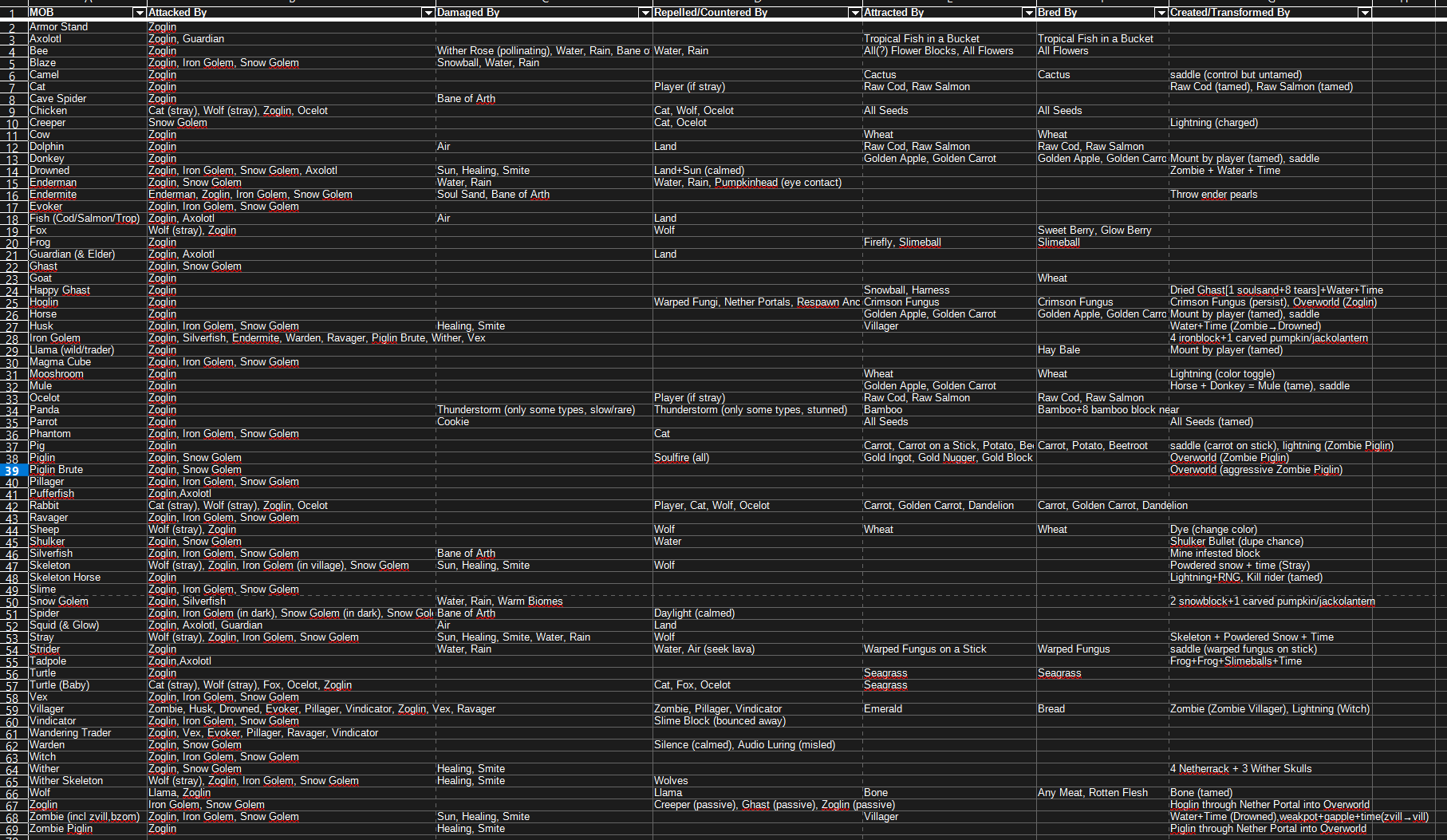Open the Created/Transformed By filter arrow
Image resolution: width=1447 pixels, height=840 pixels.
(x=1365, y=13)
